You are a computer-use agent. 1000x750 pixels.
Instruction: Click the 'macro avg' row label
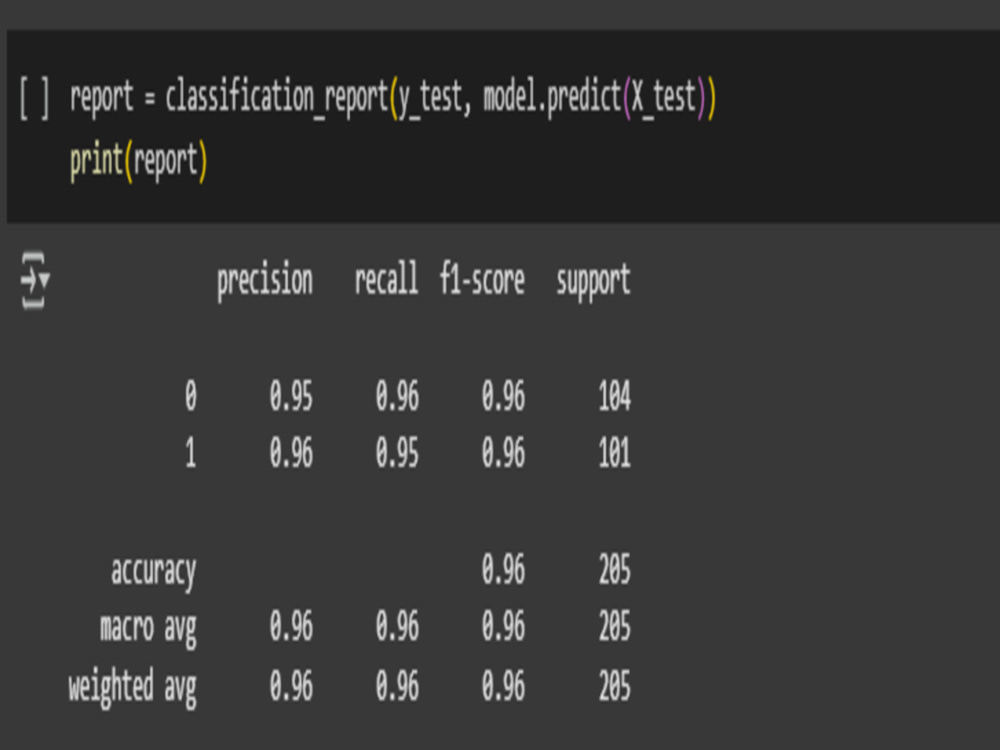click(149, 629)
